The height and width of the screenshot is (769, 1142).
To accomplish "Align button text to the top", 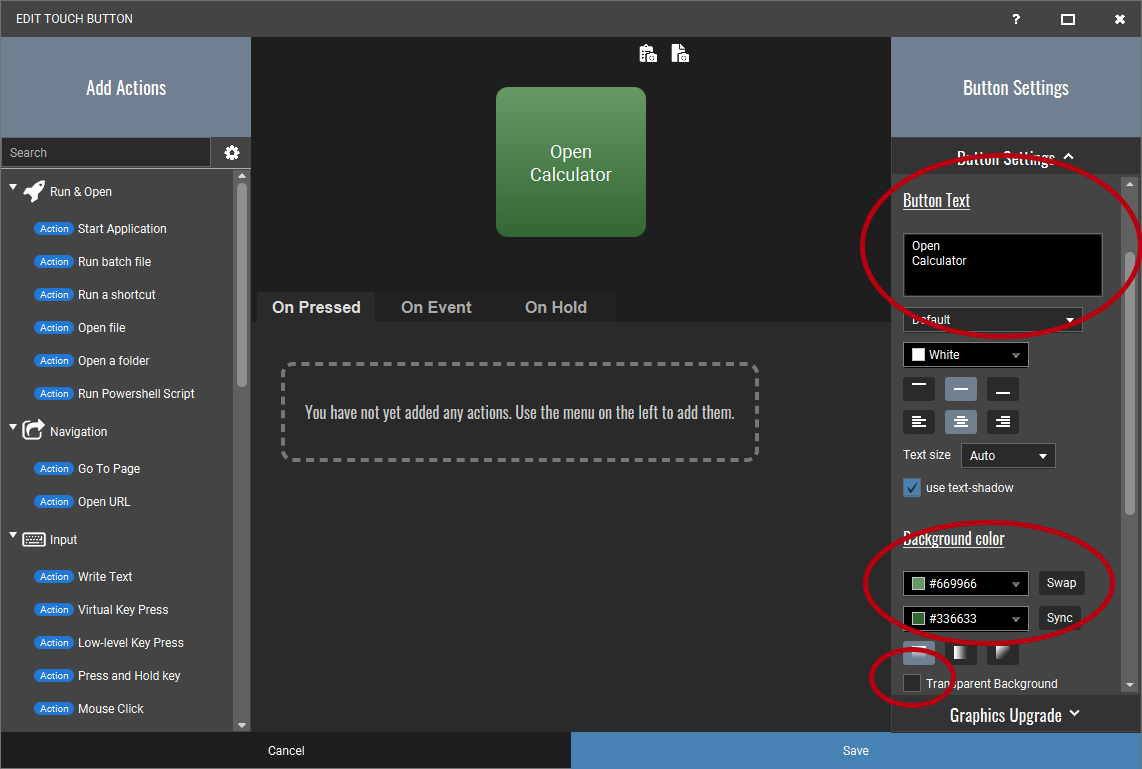I will (x=919, y=389).
